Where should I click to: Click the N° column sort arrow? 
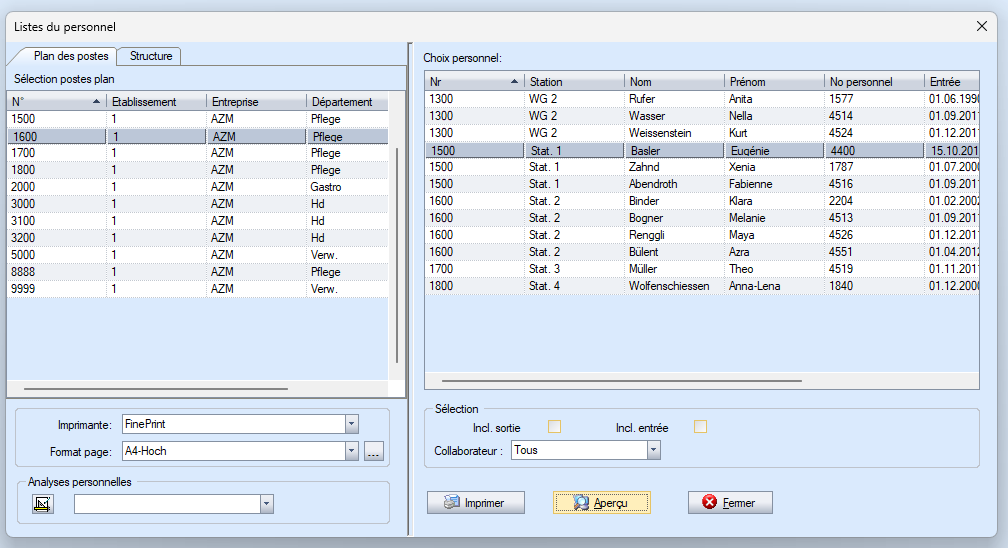pos(96,102)
